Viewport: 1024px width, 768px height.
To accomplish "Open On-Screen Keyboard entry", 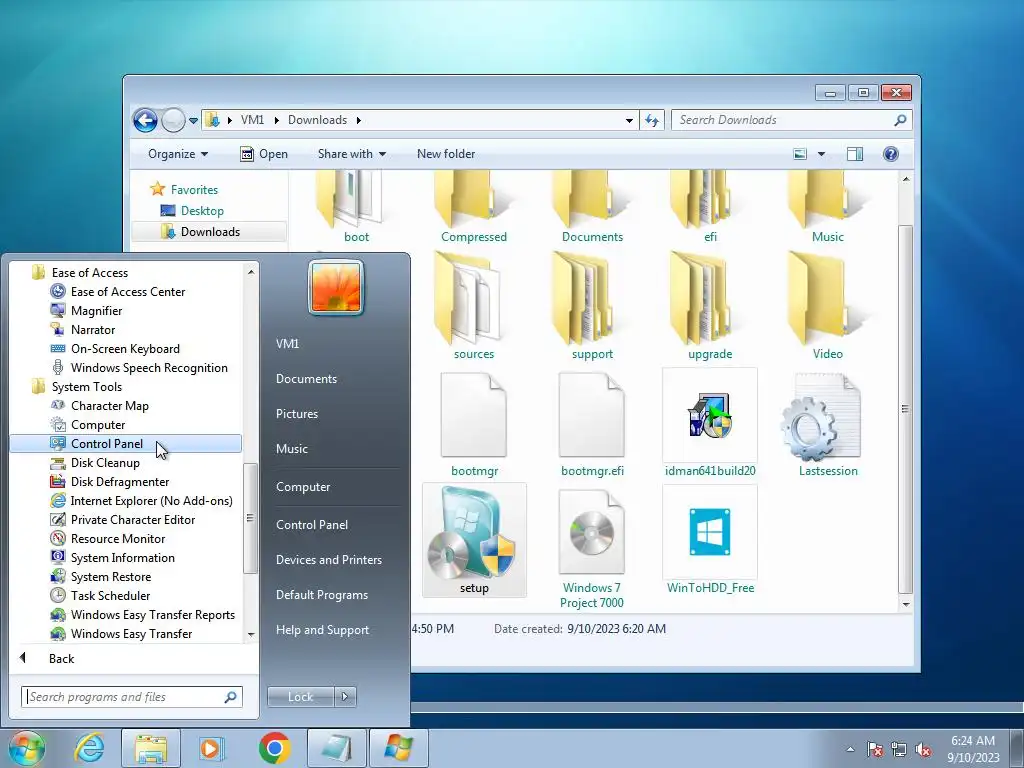I will (125, 349).
